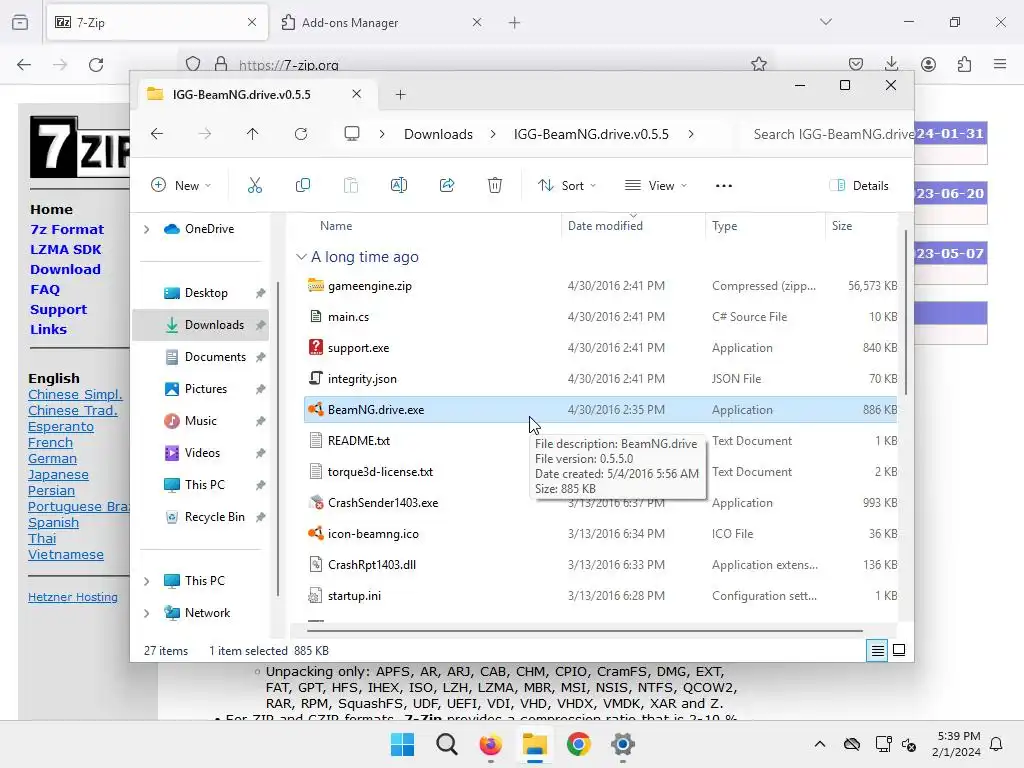Open the Sort dropdown menu
Screen dimensions: 1024x768
coord(567,185)
